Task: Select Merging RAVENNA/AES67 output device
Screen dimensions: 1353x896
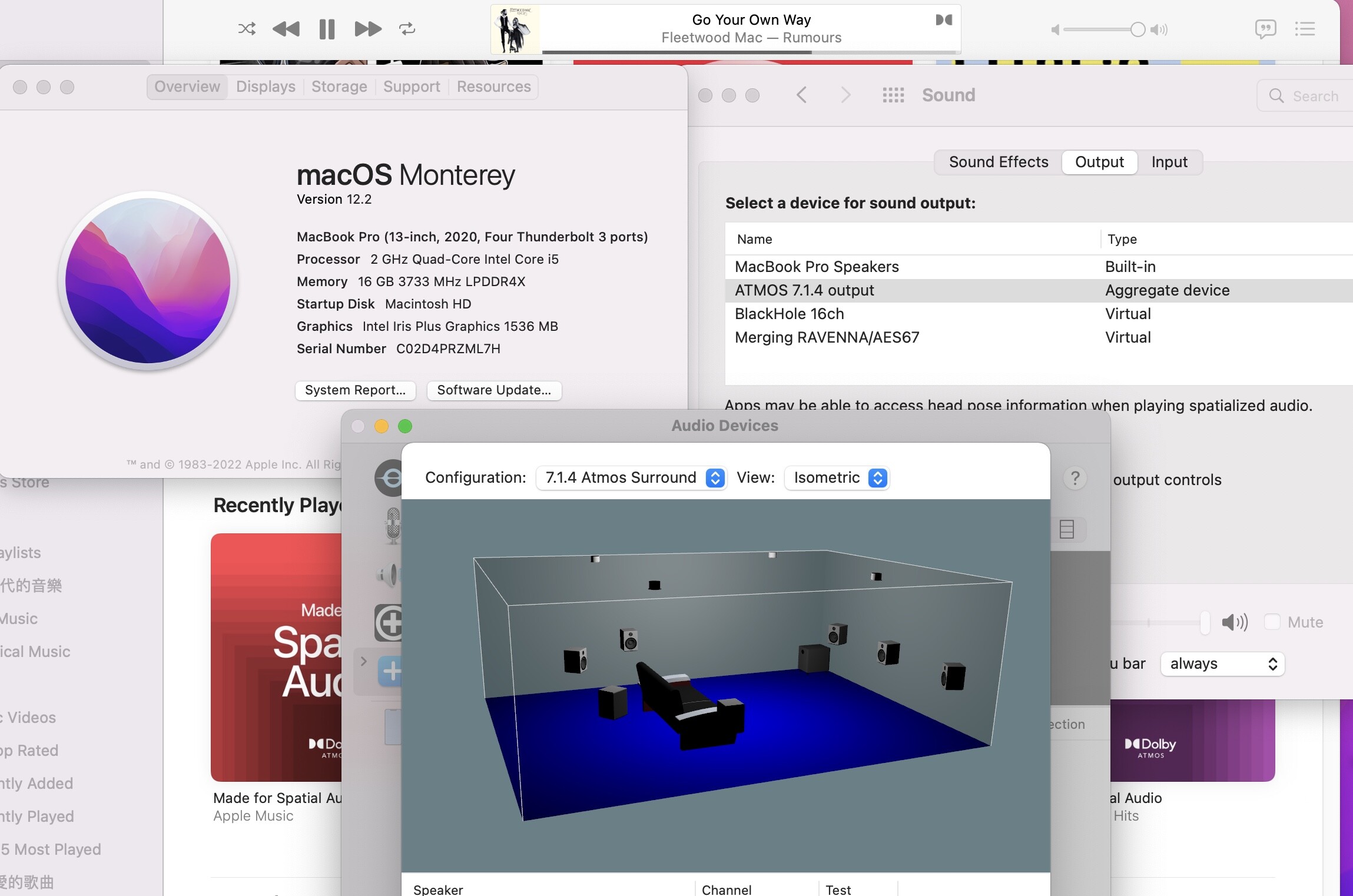Action: [1039, 337]
